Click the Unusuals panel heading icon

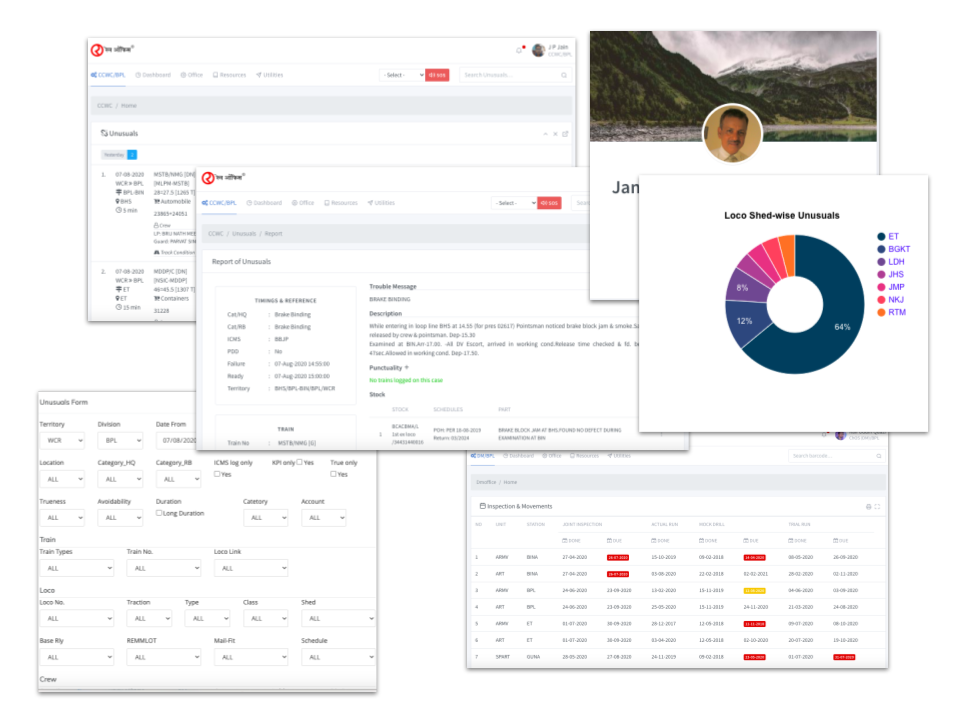coord(104,133)
